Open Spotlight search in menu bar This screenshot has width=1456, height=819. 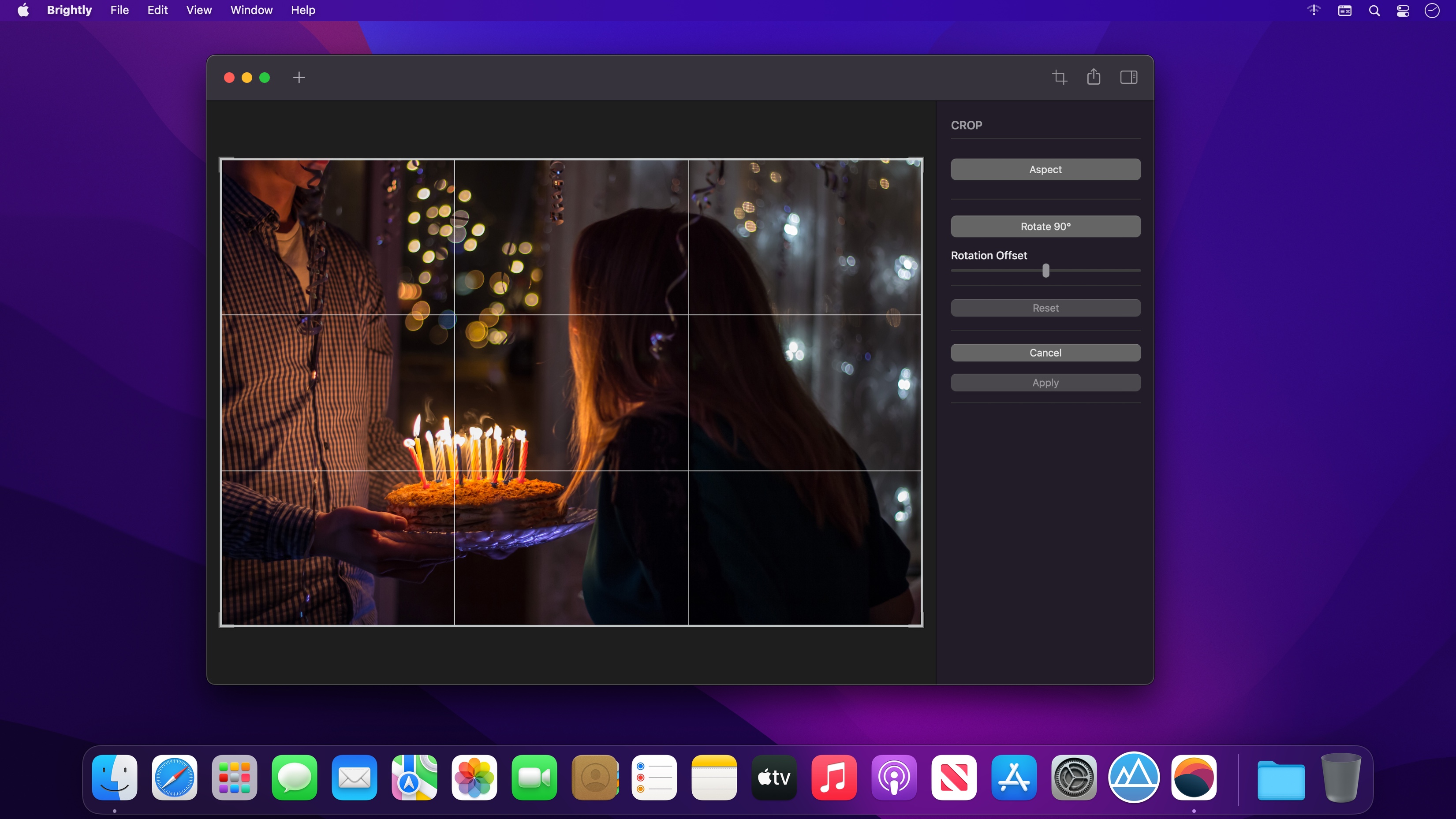pyautogui.click(x=1374, y=11)
